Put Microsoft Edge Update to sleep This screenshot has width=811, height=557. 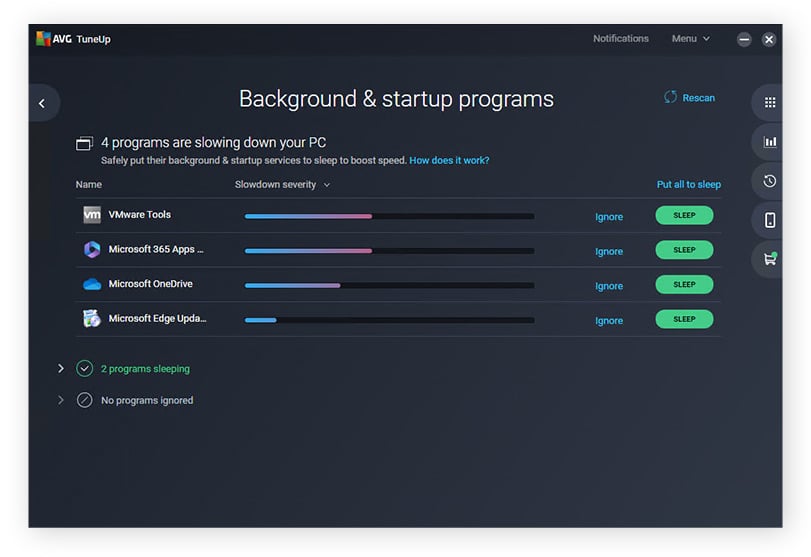point(684,319)
